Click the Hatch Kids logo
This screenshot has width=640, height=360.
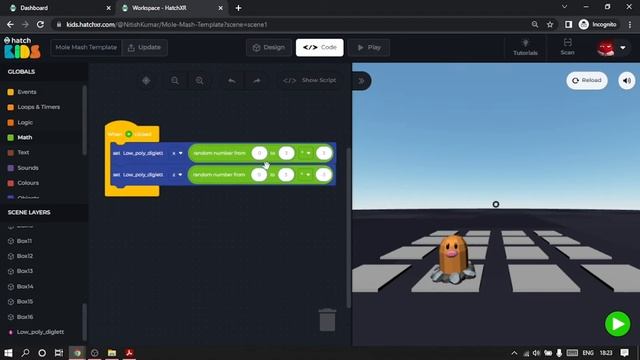click(22, 48)
